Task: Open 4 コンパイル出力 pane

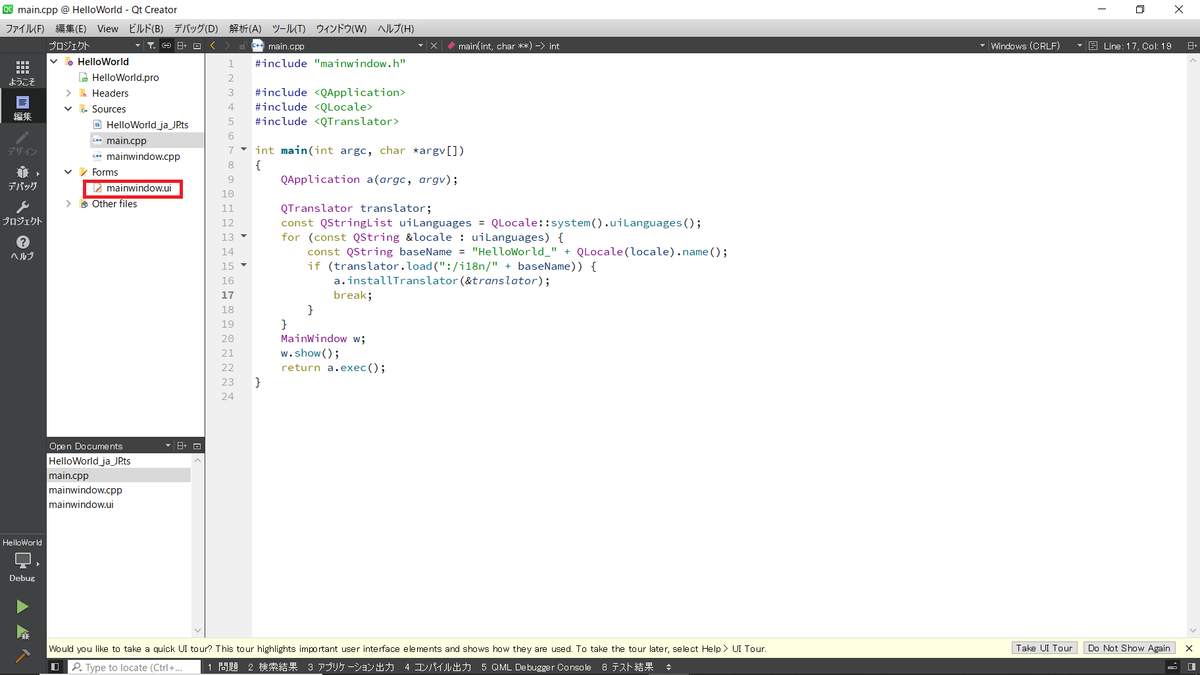Action: pos(438,667)
